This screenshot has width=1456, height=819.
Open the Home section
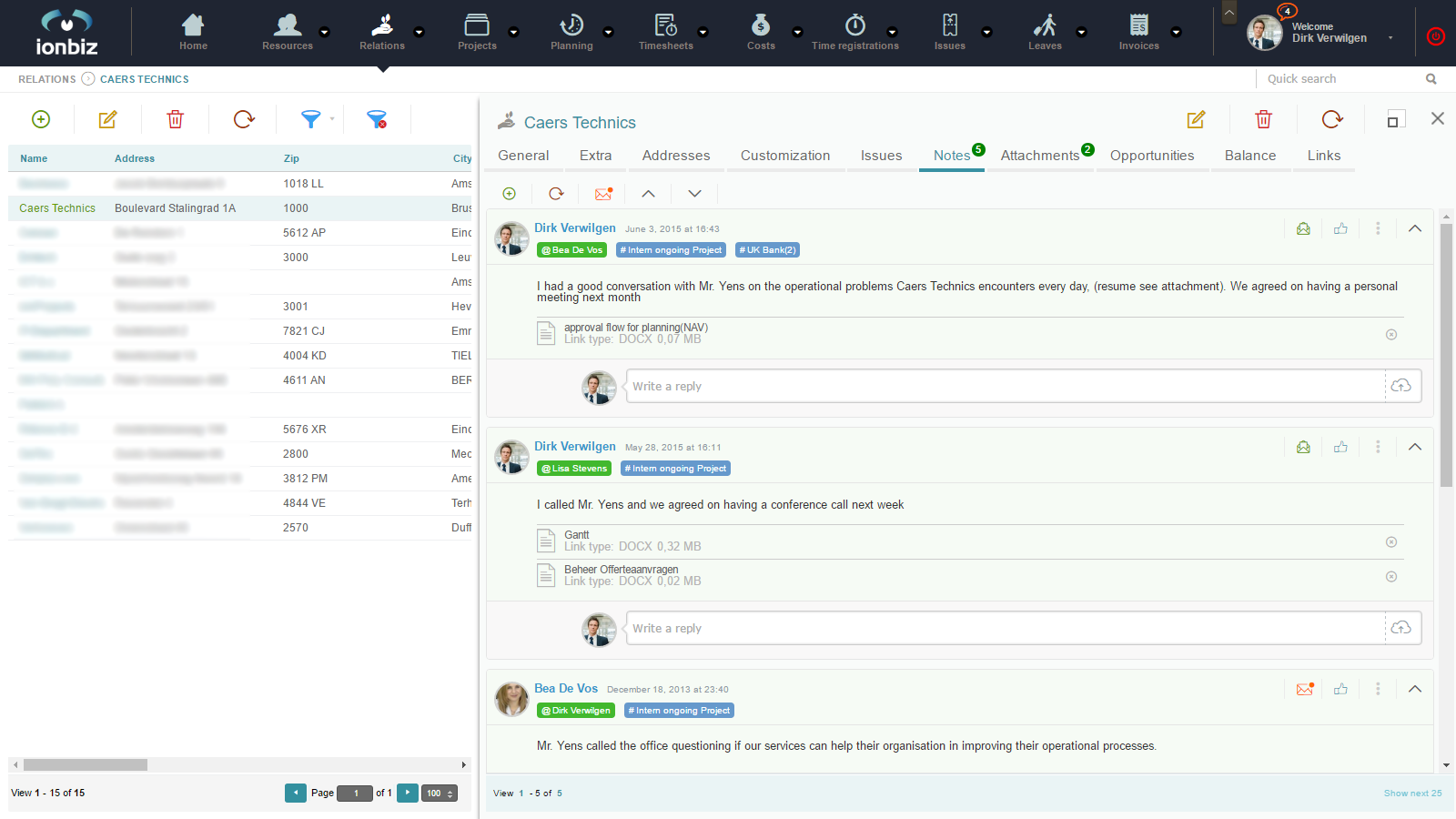click(193, 32)
